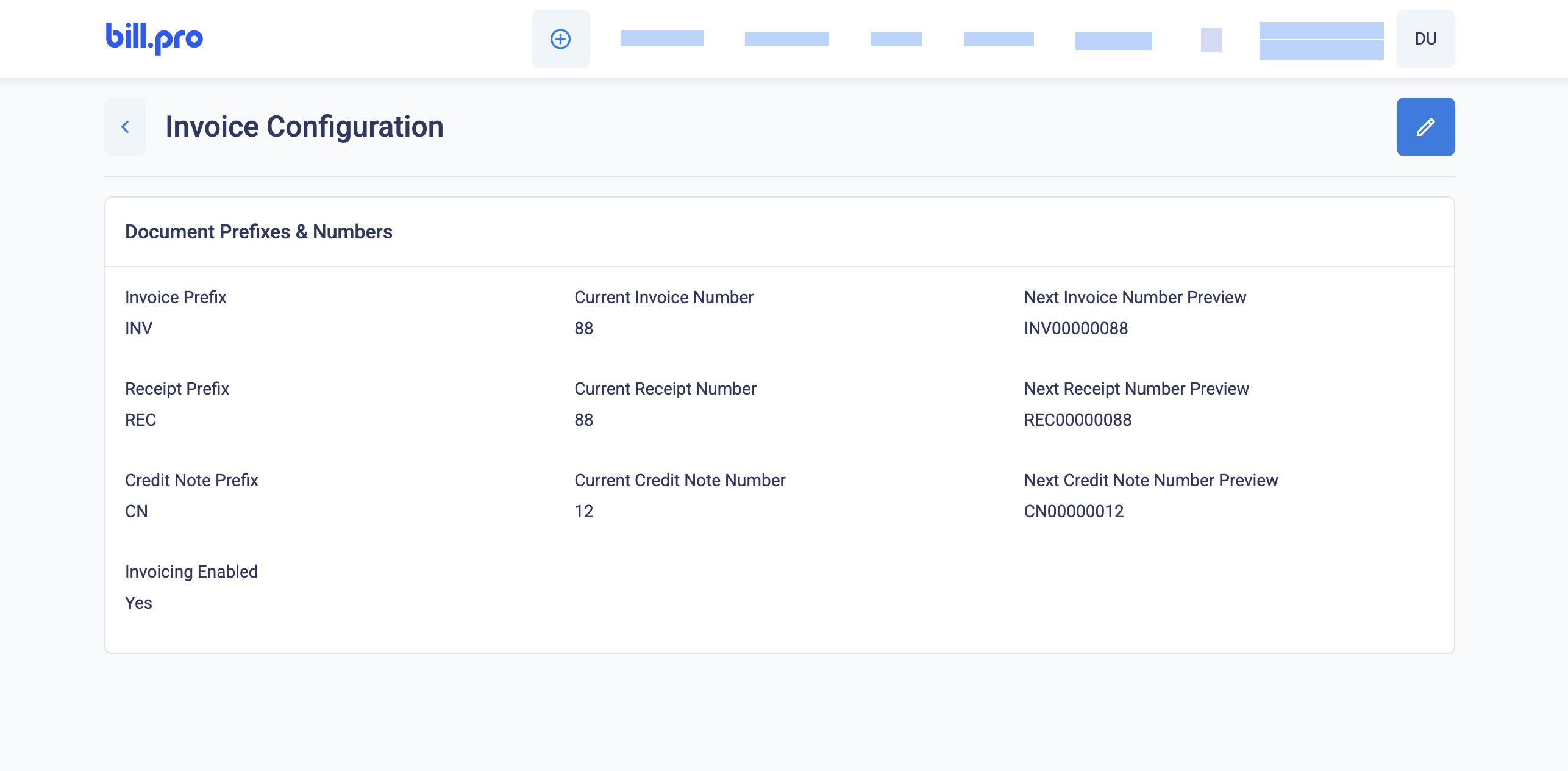1568x771 pixels.
Task: Click the account name block beside avatar
Action: pos(1321,40)
